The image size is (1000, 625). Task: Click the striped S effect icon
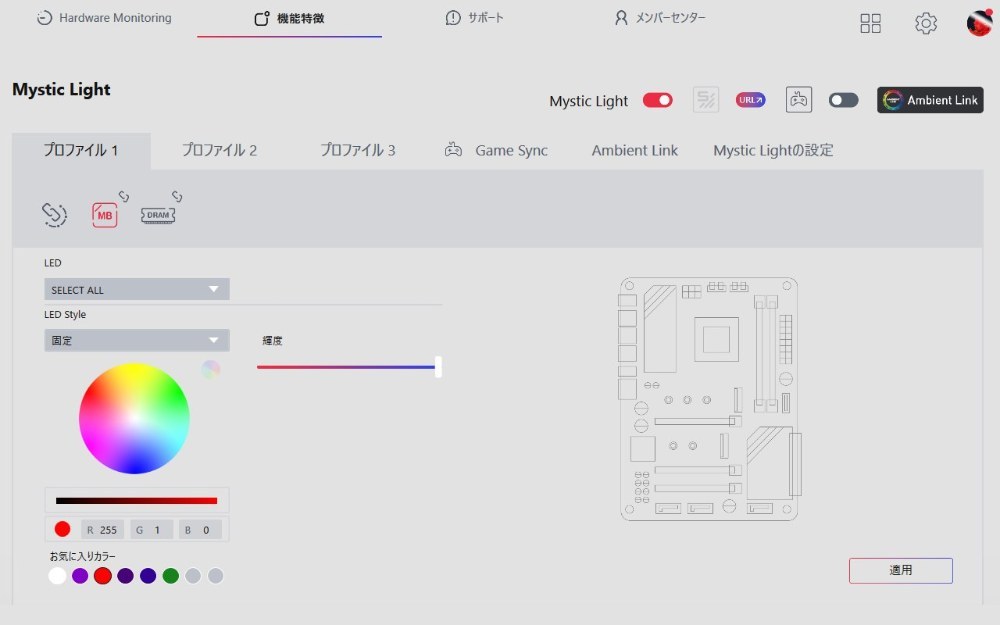pyautogui.click(x=706, y=100)
